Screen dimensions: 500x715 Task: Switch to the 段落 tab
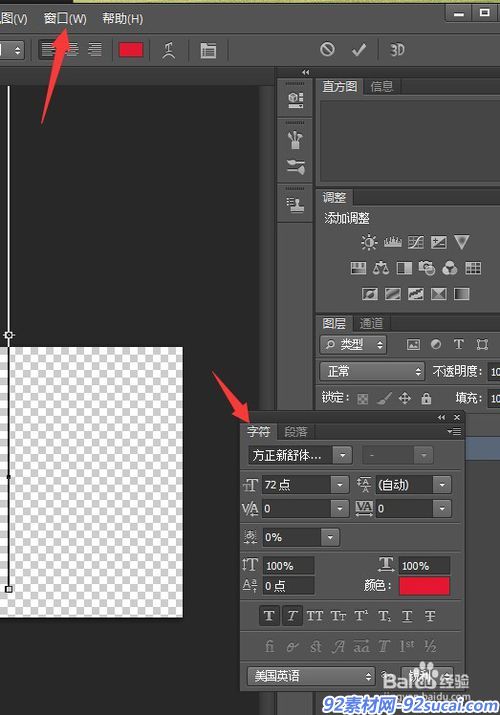[296, 431]
